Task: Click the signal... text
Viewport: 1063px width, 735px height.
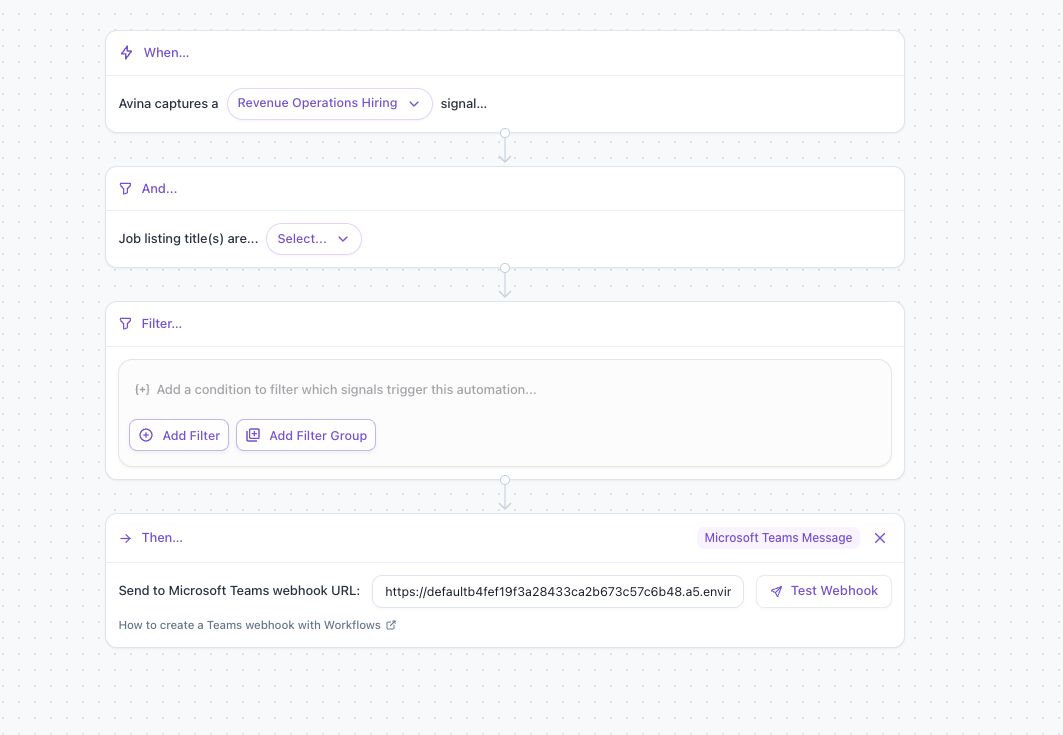Action: point(464,104)
